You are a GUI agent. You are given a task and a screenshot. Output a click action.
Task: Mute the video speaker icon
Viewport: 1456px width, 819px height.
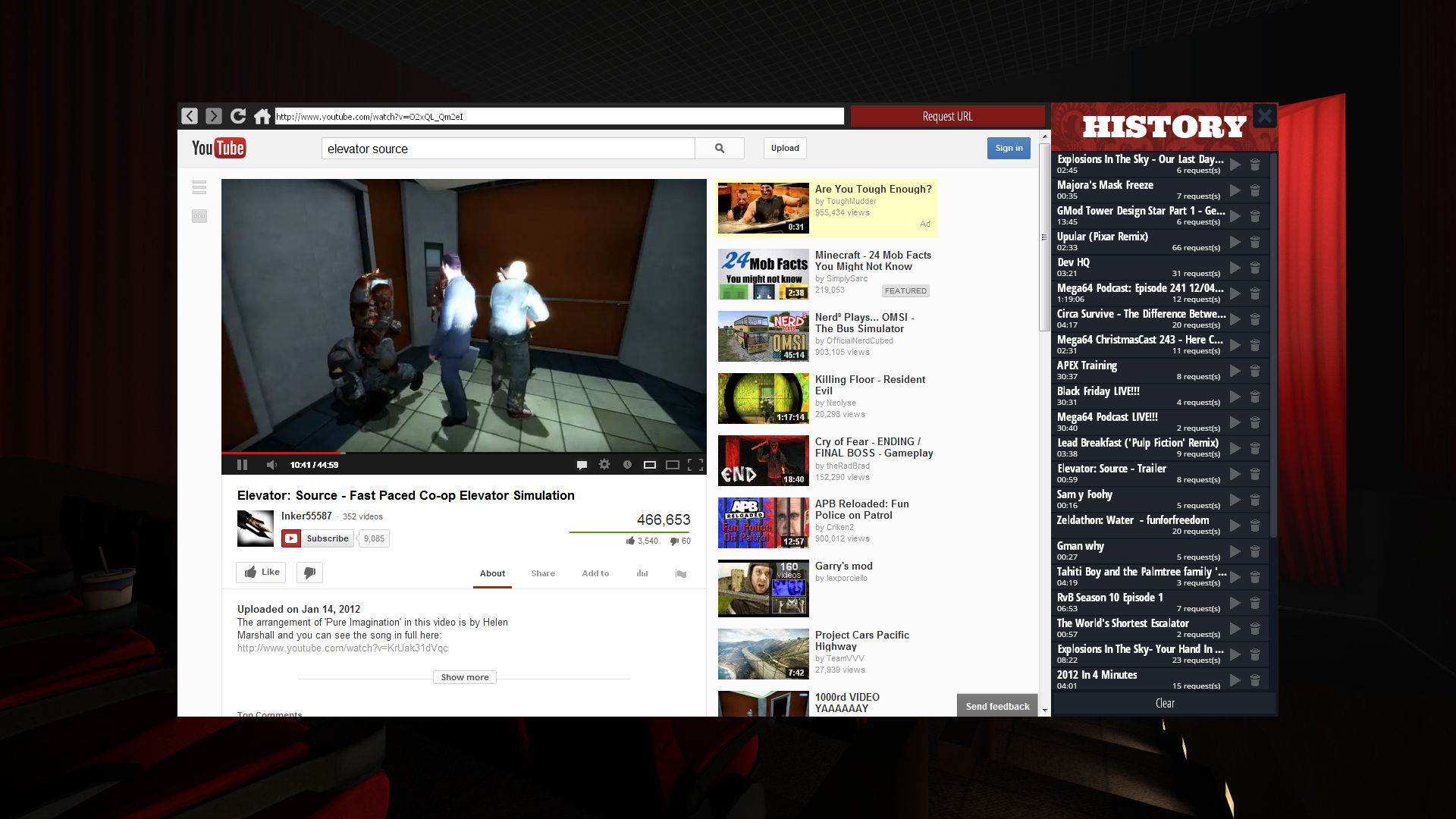(x=271, y=465)
